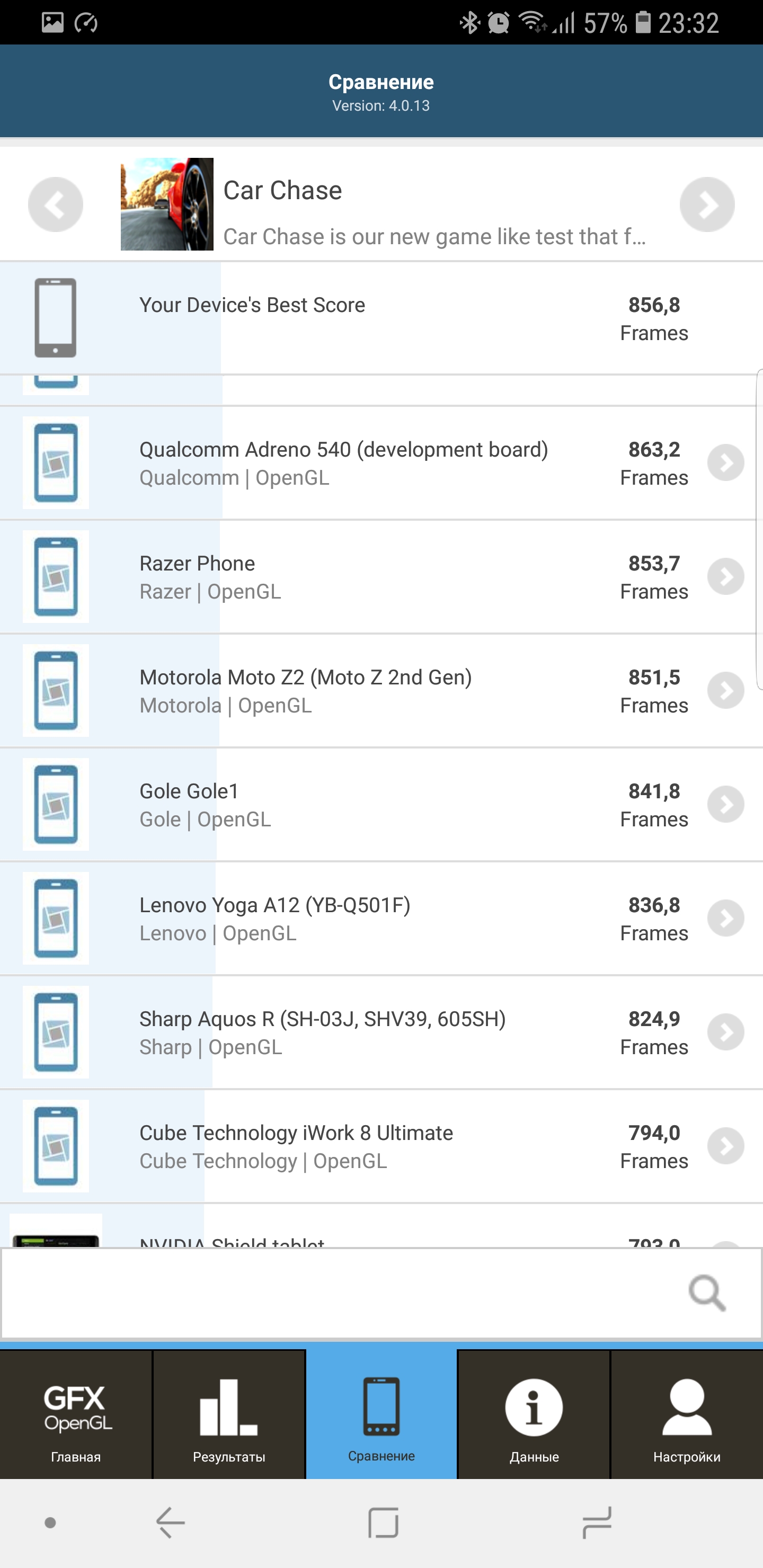
Task: Click the Car Chase thumbnail image
Action: 167,204
